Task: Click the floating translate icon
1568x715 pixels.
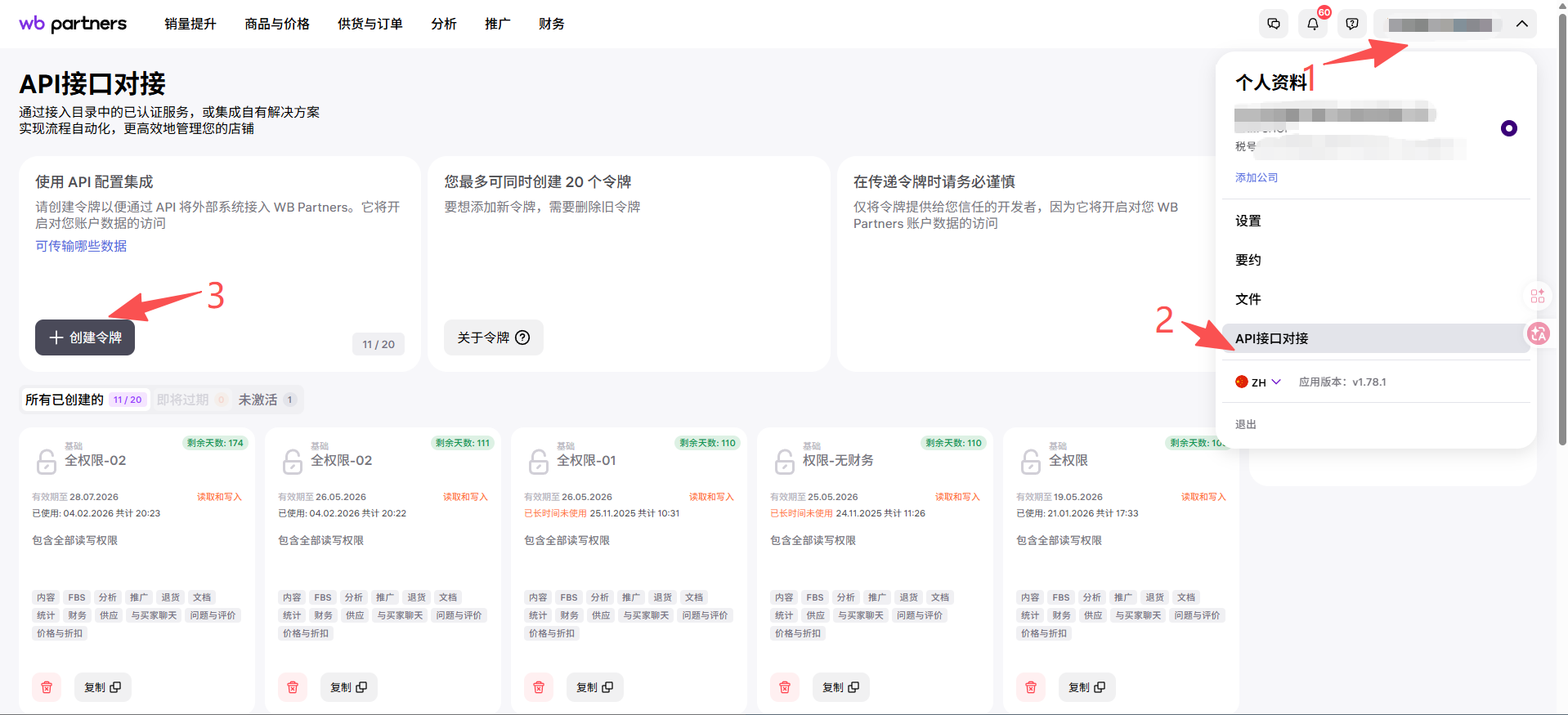Action: coord(1538,333)
